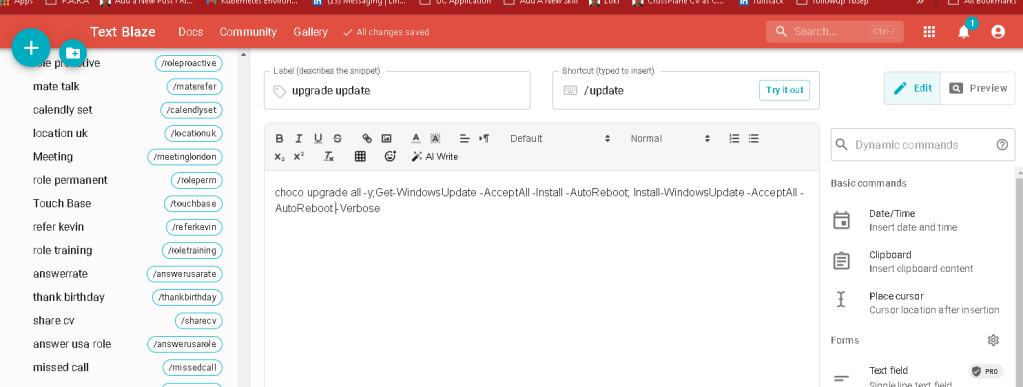
Task: Insert an image with the image icon
Action: click(386, 138)
